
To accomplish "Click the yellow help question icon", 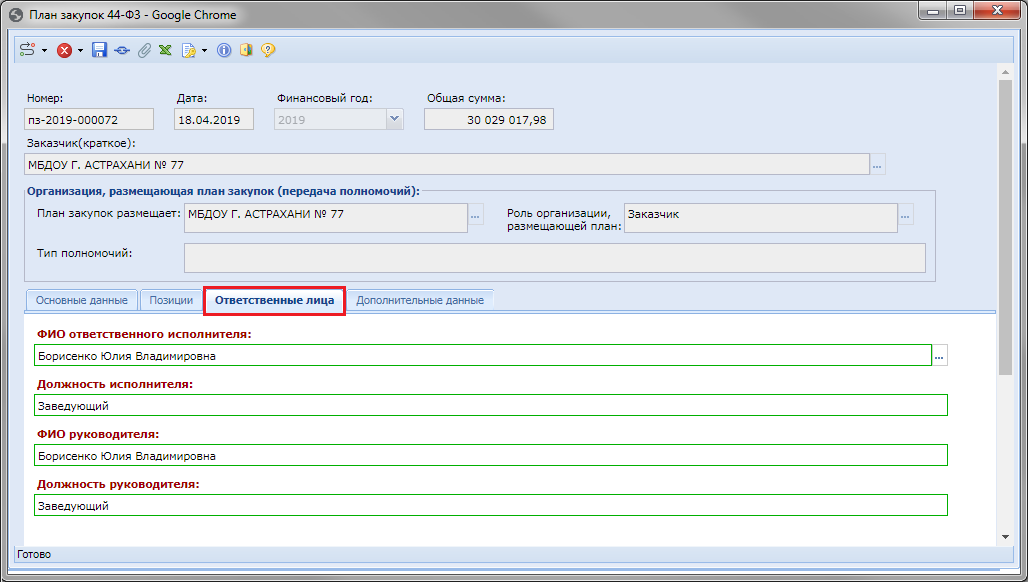I will point(268,50).
